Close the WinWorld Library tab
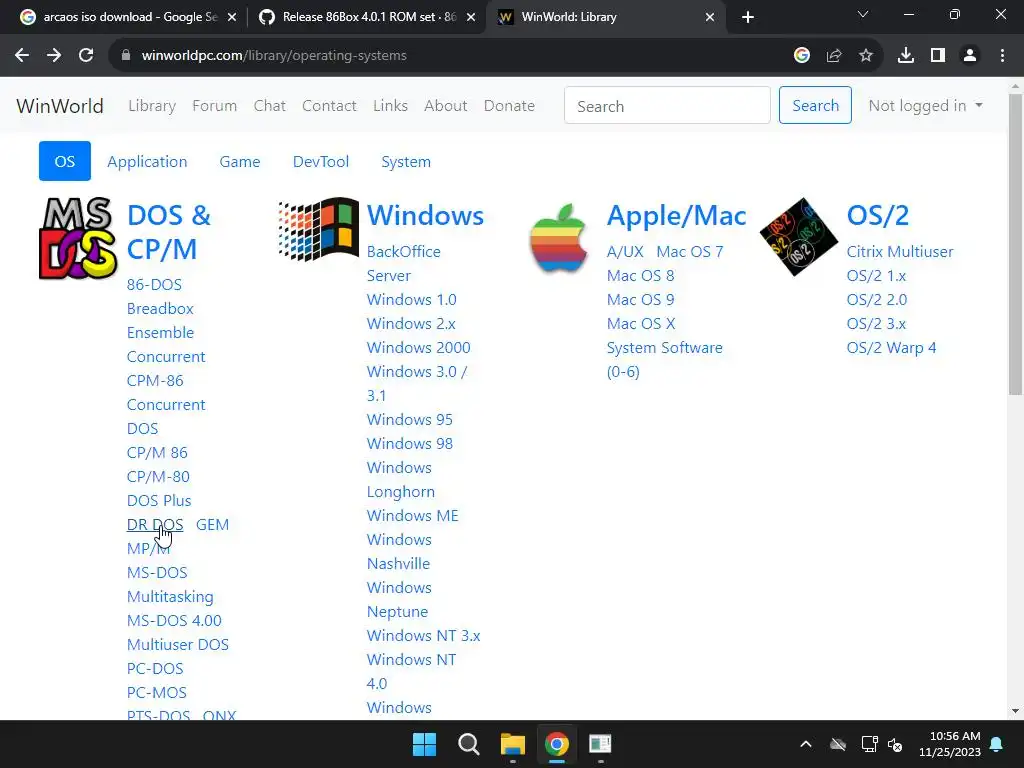 (x=710, y=17)
